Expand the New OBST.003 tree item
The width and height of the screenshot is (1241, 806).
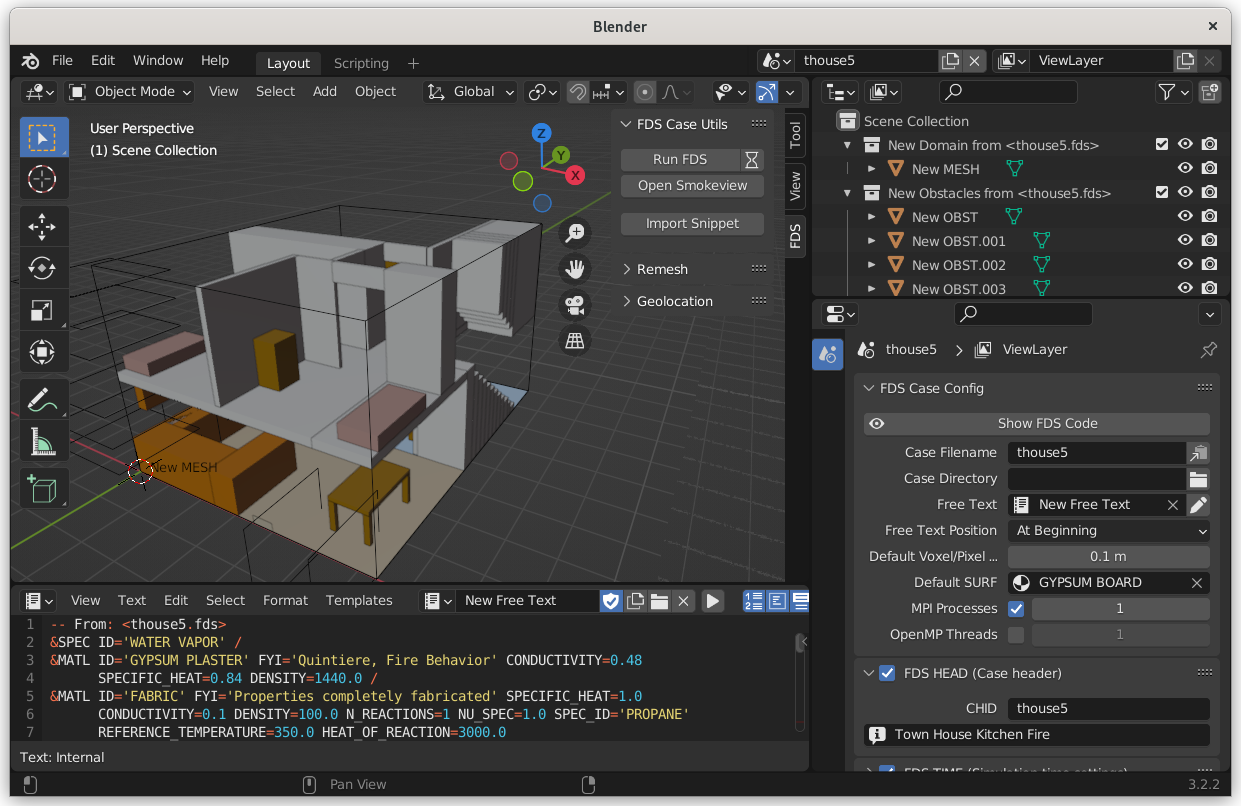871,289
